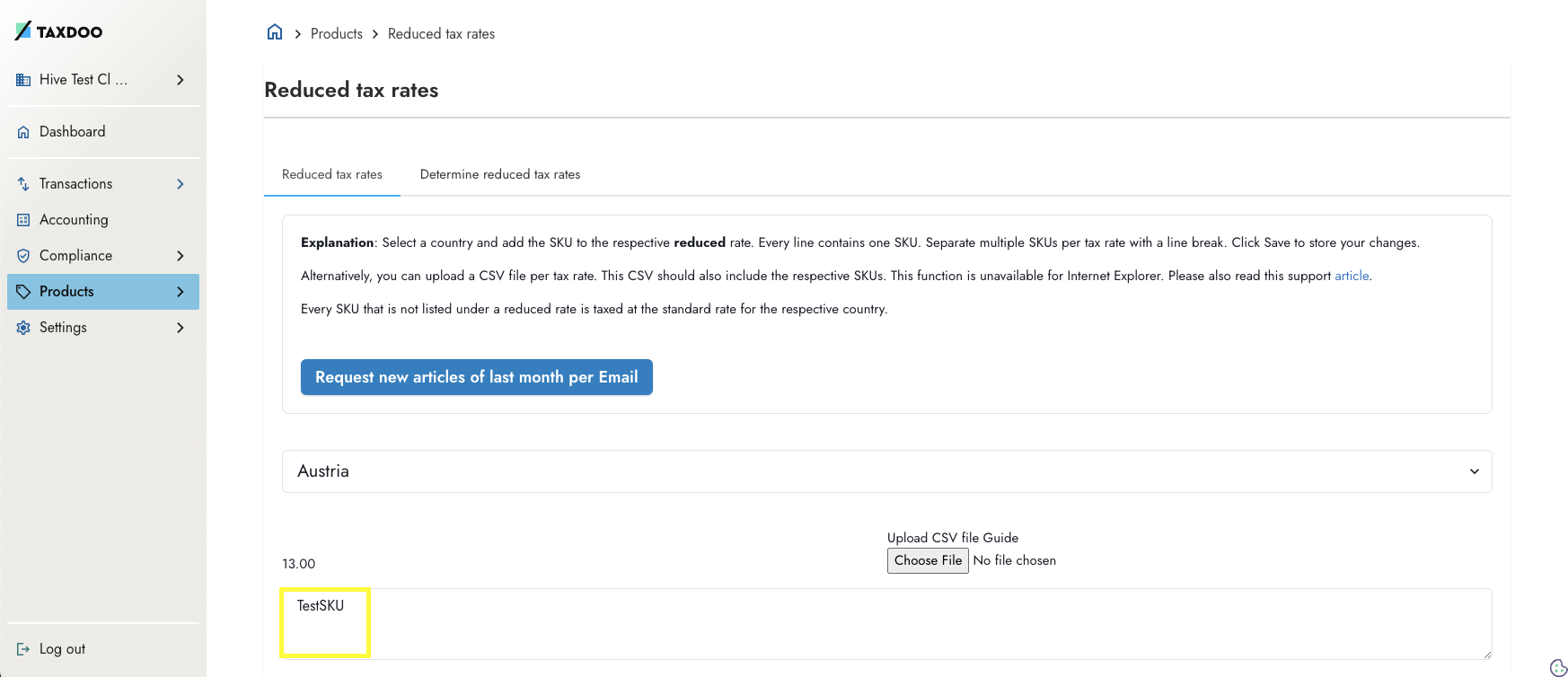
Task: Click the Choose File upload button
Action: [x=928, y=560]
